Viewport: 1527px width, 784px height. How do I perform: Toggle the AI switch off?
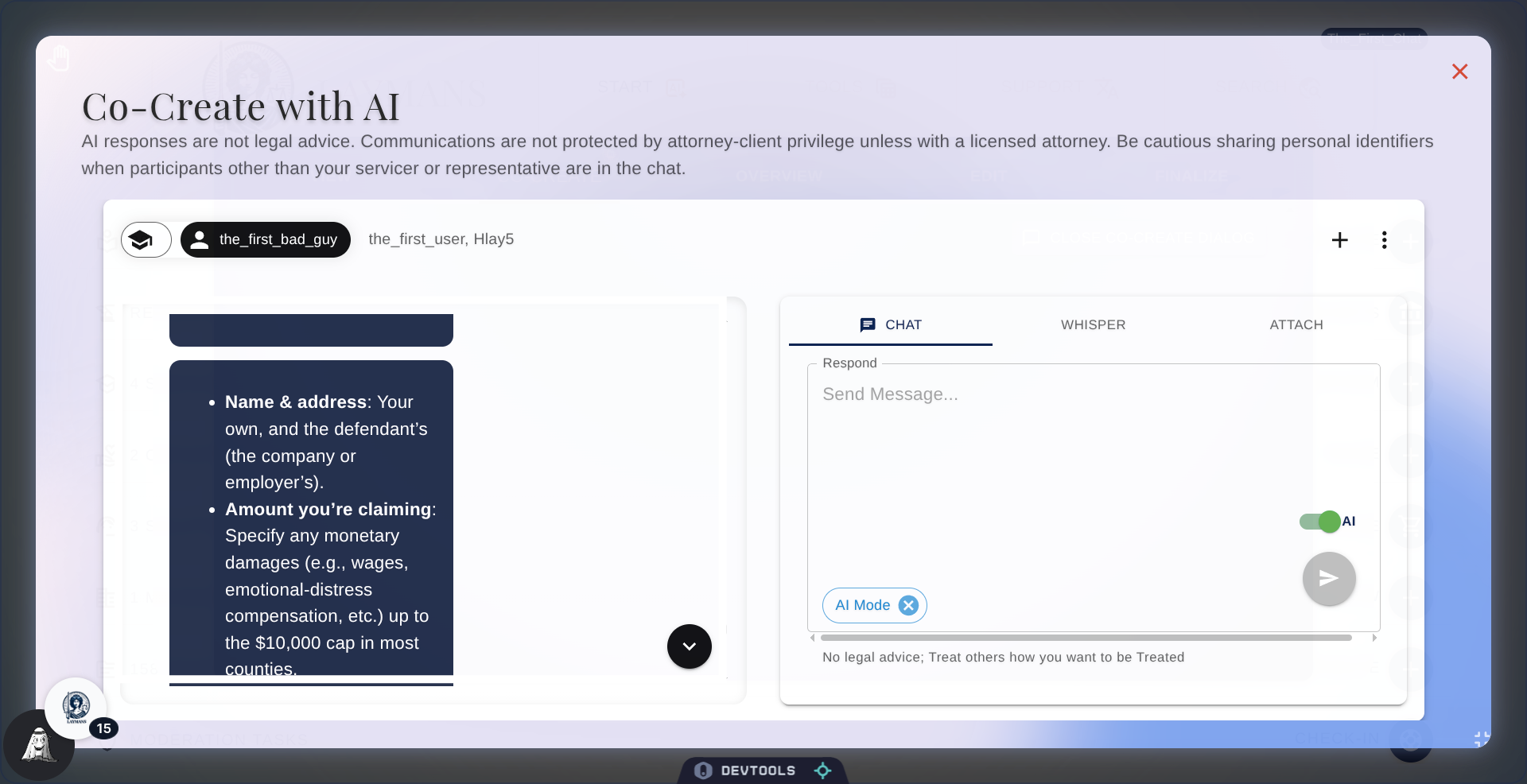tap(1322, 522)
